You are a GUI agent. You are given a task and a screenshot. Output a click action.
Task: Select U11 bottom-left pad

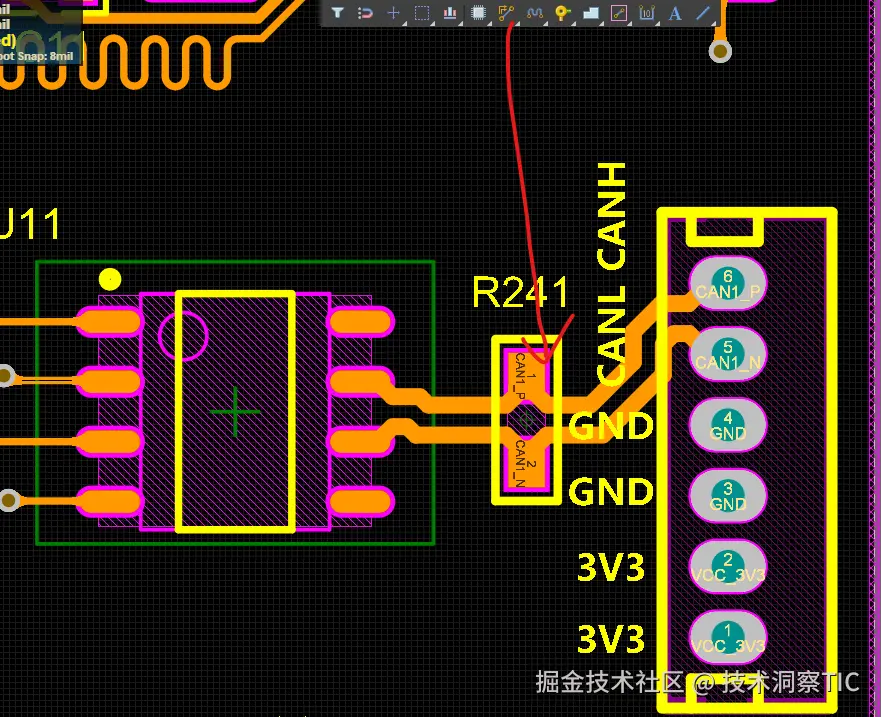108,501
